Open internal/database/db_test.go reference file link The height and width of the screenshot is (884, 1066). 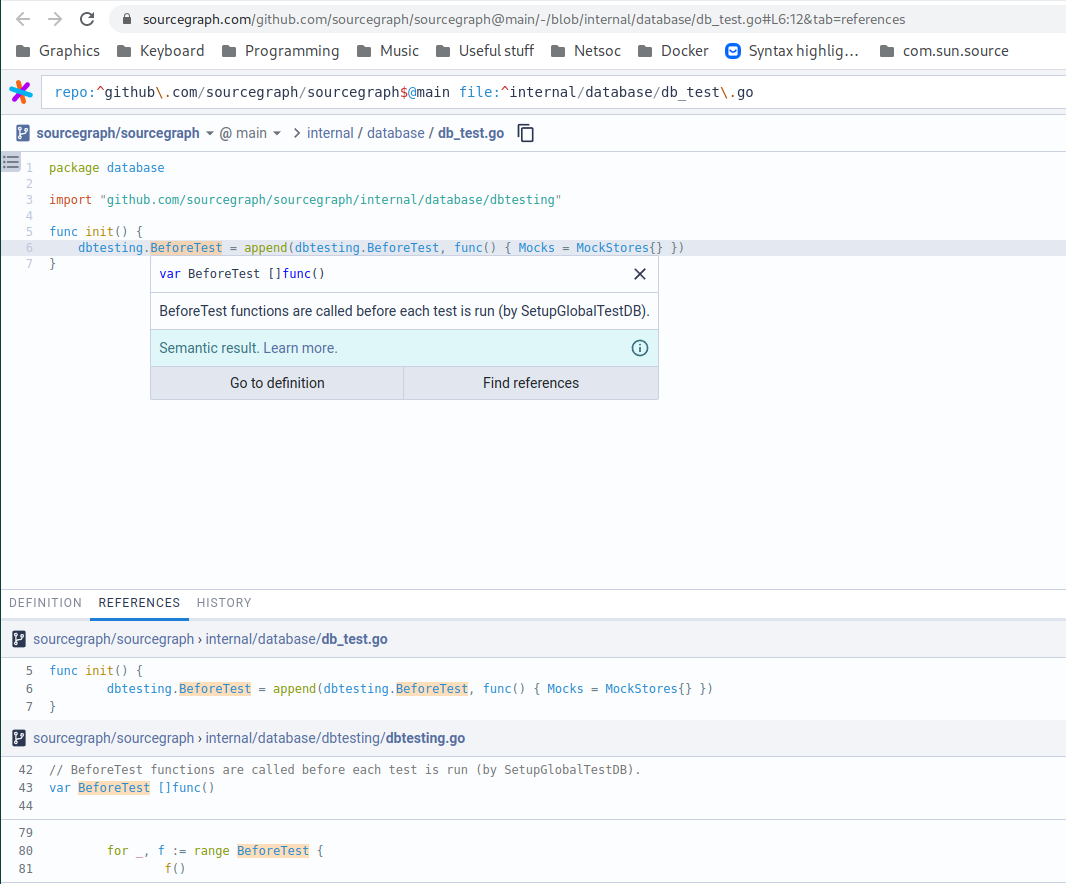pos(296,639)
